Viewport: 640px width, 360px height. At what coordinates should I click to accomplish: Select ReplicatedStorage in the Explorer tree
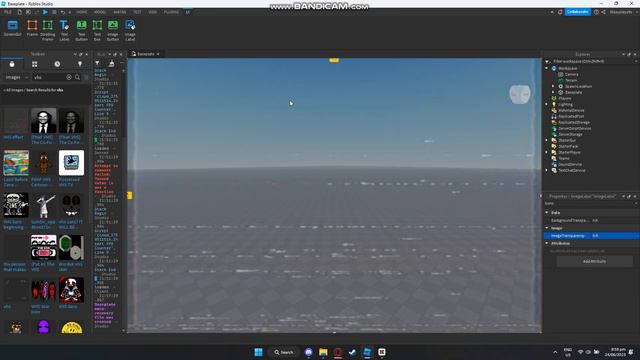(x=574, y=122)
